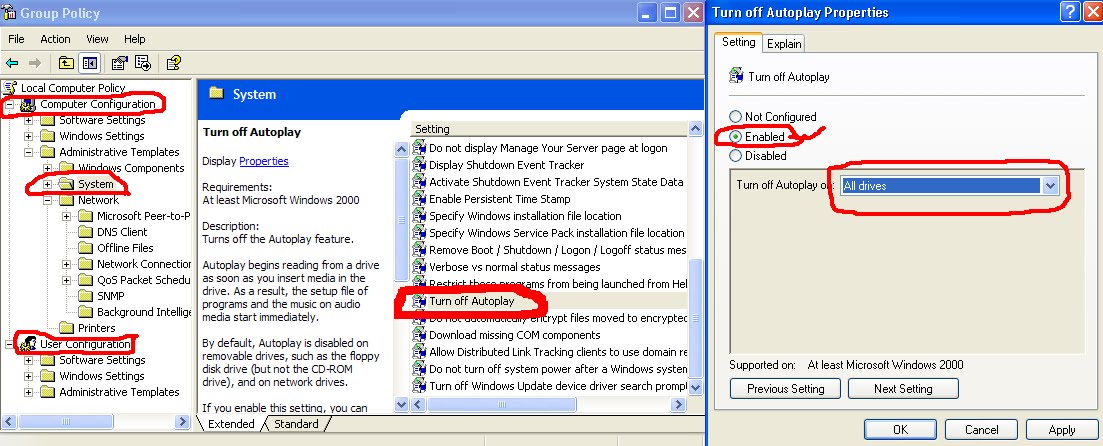
Task: Click the policy icon beside Turn off Autoplay row
Action: (x=419, y=301)
